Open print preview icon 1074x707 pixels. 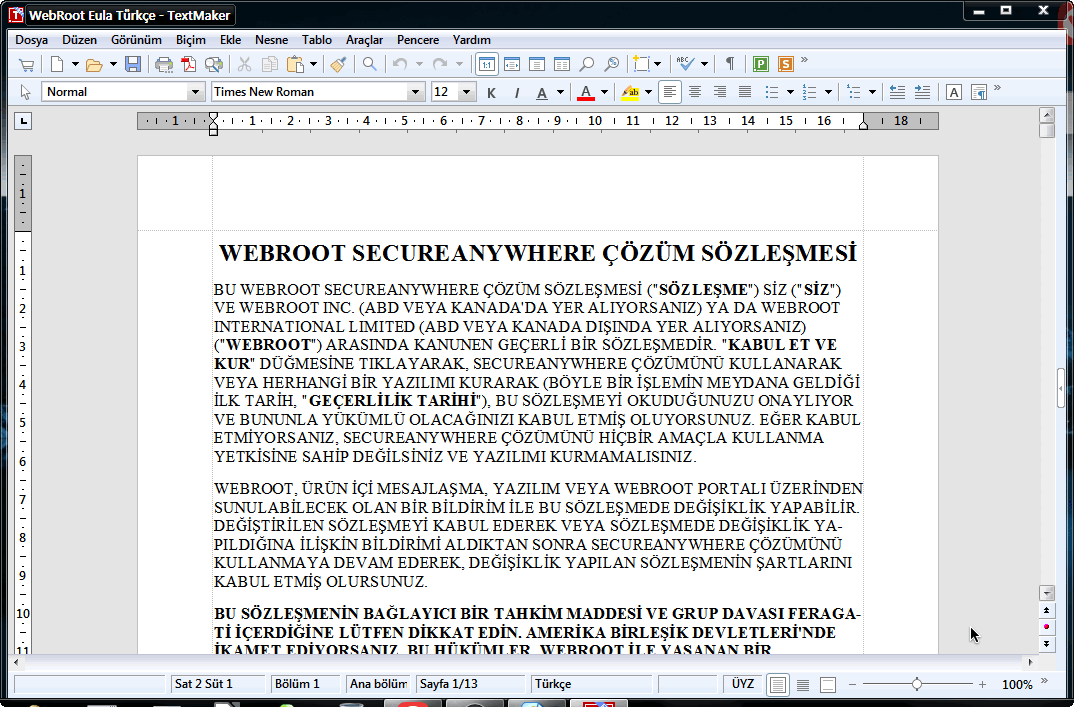214,64
